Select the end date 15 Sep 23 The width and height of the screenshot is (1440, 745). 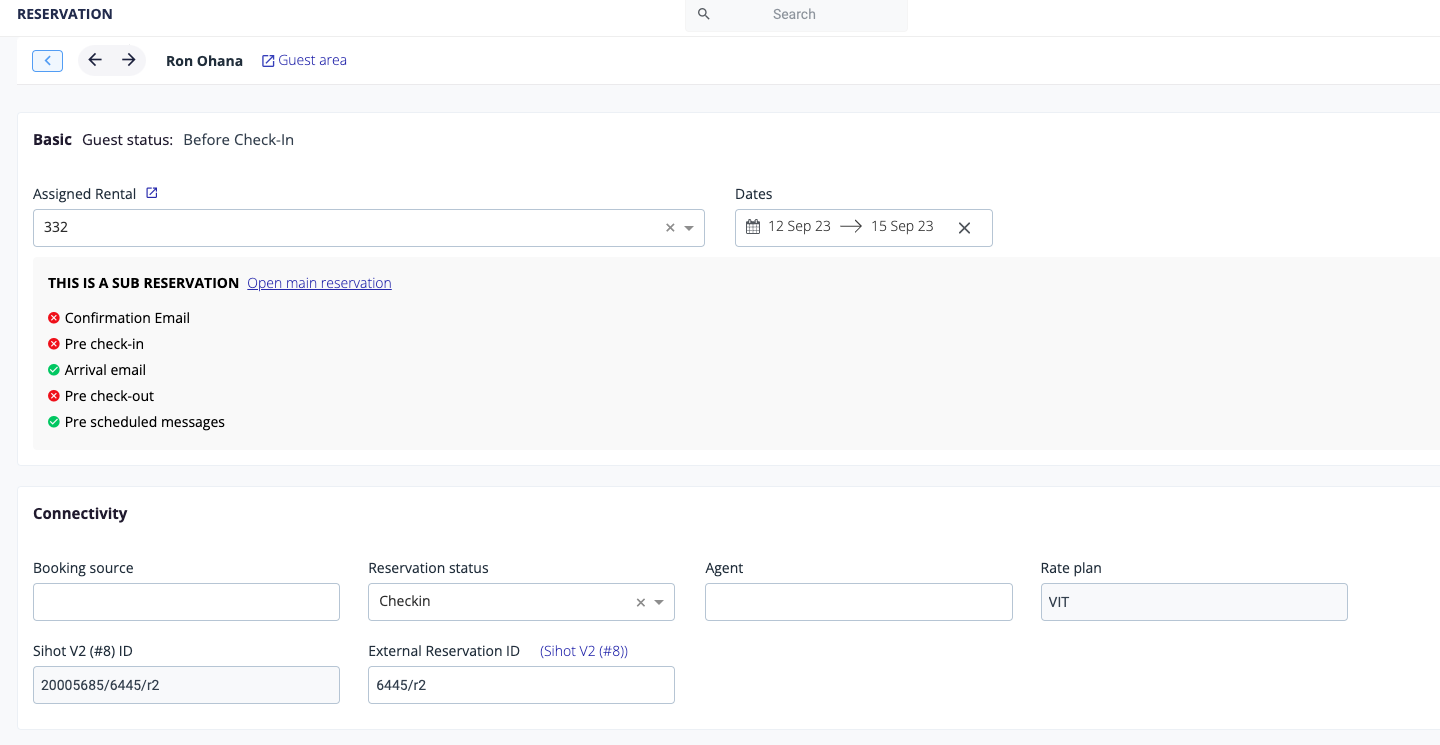coord(902,226)
